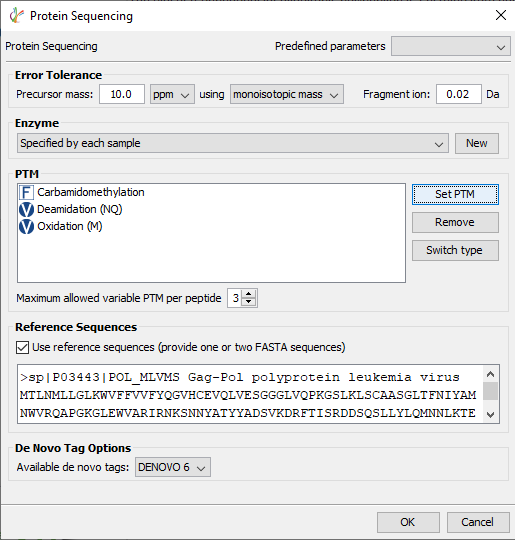Decrease maximum variable PTM per peptide
This screenshot has height=540, width=515.
click(249, 302)
